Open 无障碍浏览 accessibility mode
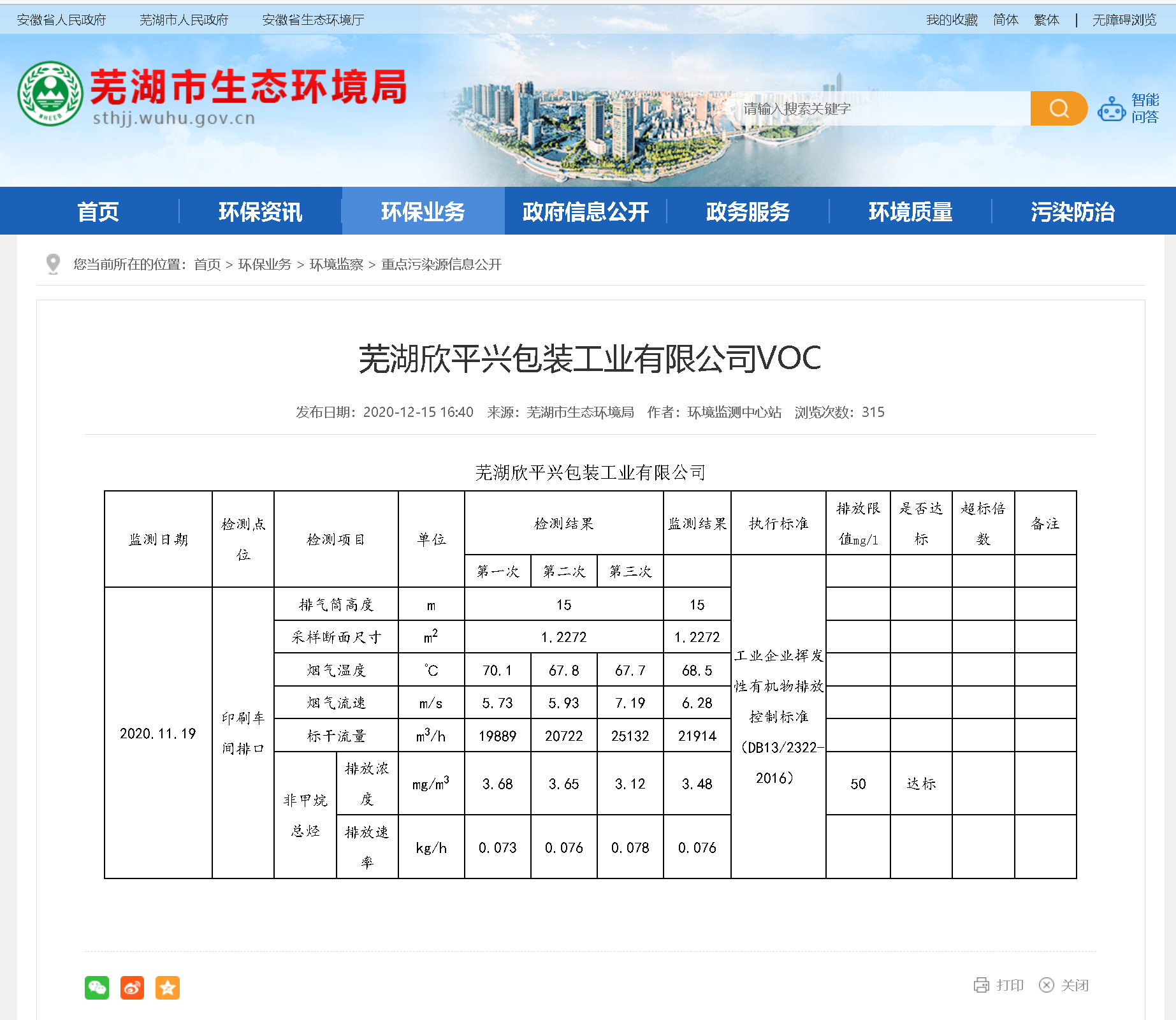1176x1020 pixels. click(x=1124, y=20)
